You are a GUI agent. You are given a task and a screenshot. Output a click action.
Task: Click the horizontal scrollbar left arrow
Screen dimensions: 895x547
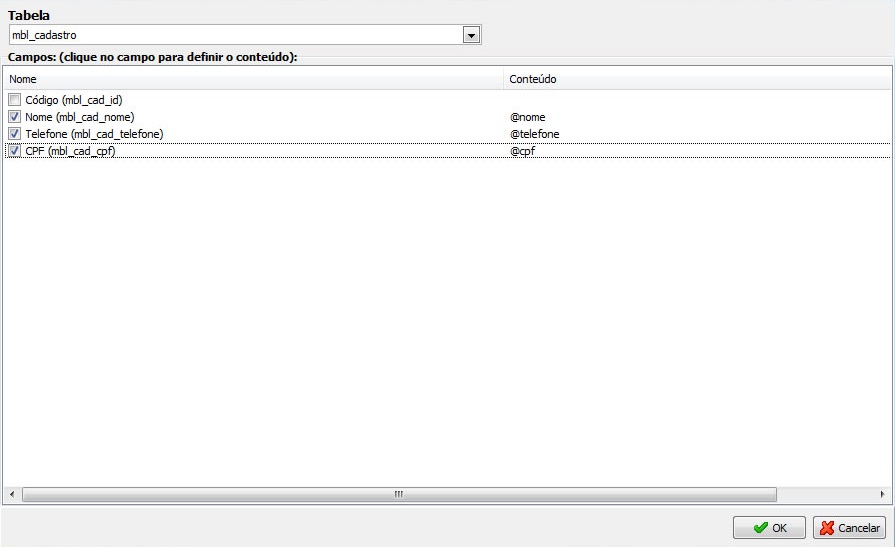point(11,494)
